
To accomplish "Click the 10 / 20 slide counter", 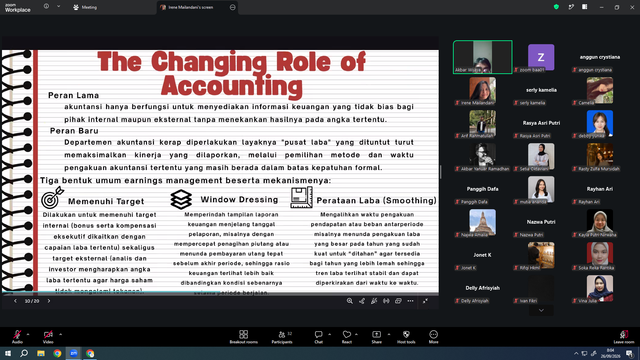I will click(32, 301).
